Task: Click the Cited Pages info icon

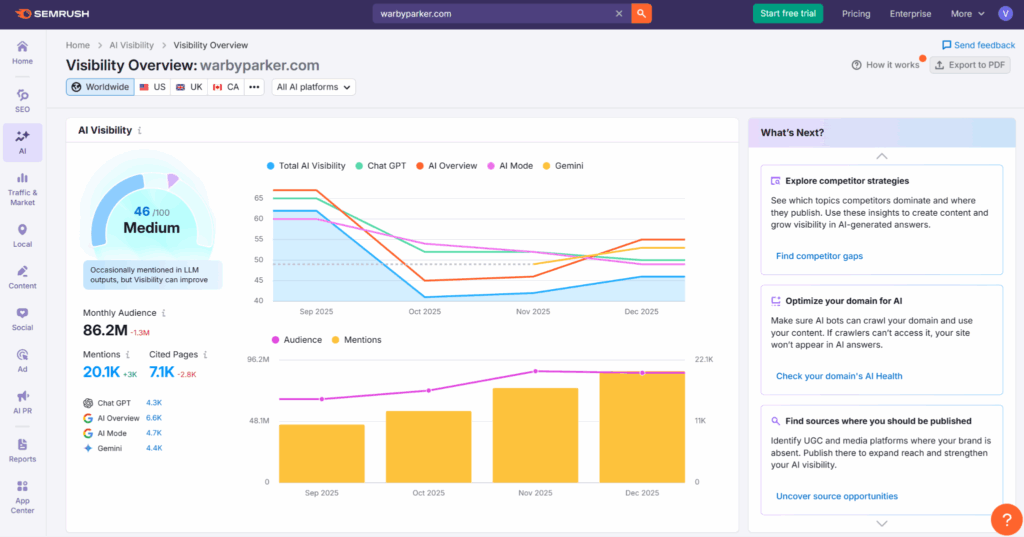Action: 205,355
